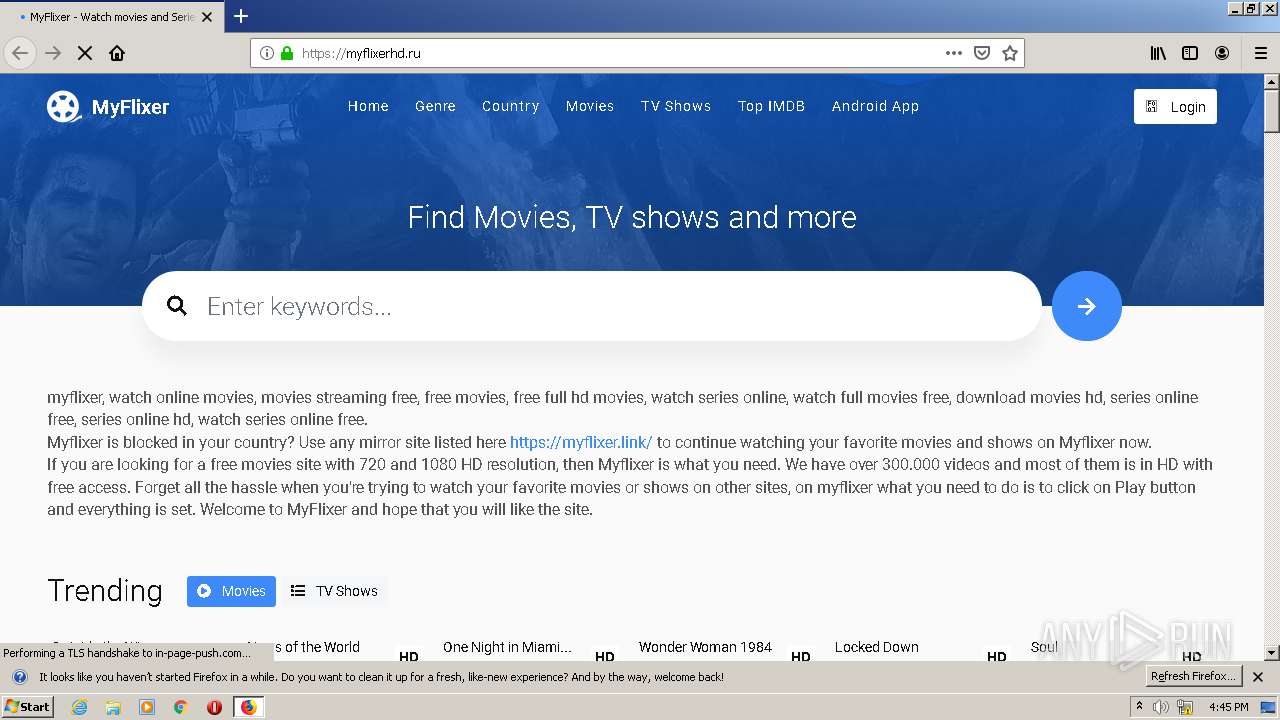The height and width of the screenshot is (720, 1280).
Task: Open Firefox account icon
Action: pyautogui.click(x=1222, y=53)
